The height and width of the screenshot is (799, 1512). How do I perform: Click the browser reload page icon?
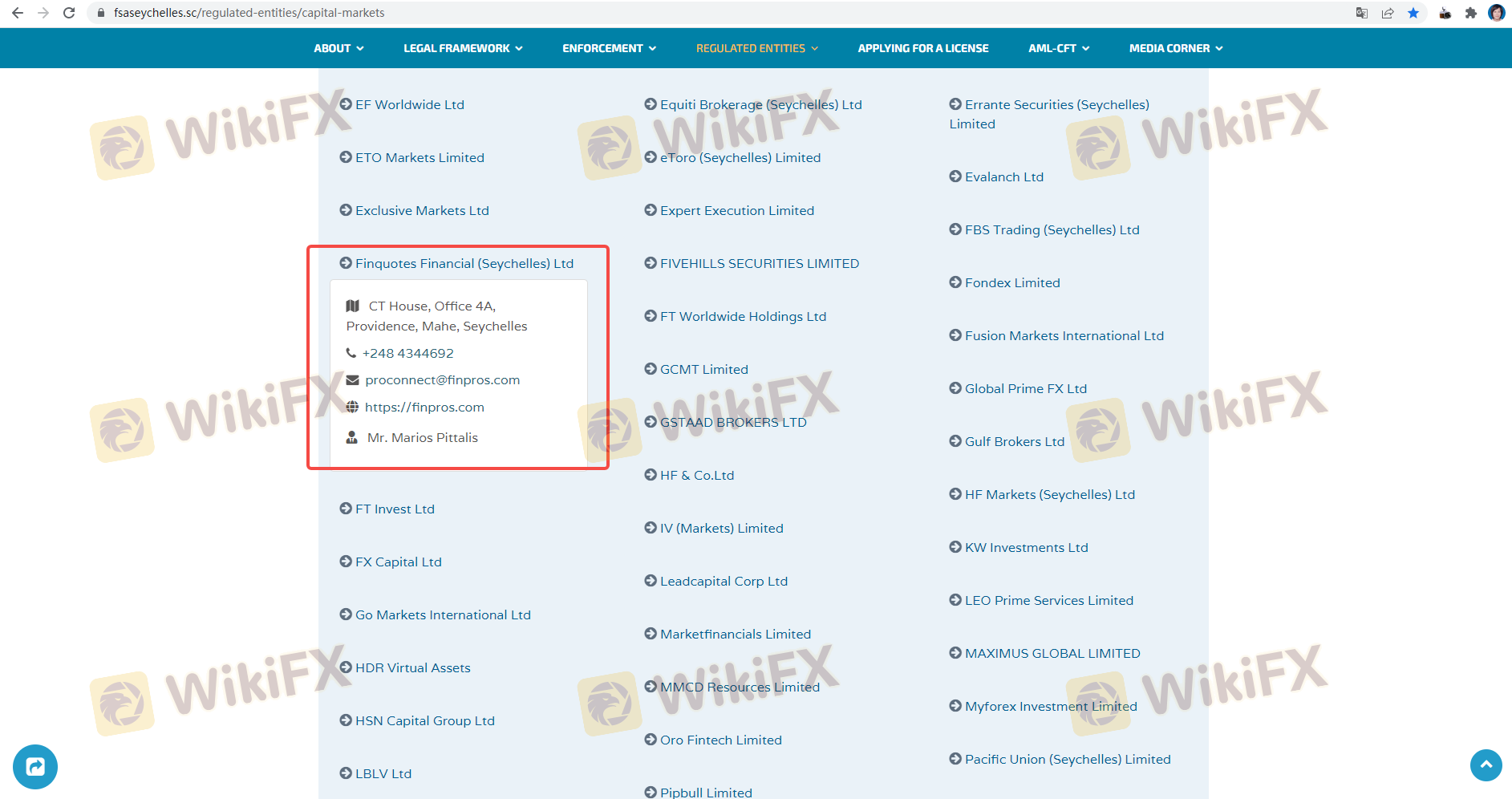point(69,13)
